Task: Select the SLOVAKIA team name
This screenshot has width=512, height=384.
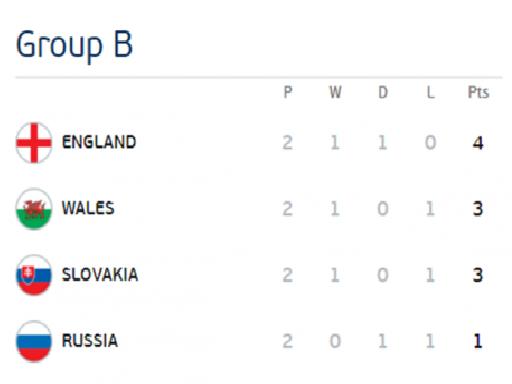Action: pos(100,275)
